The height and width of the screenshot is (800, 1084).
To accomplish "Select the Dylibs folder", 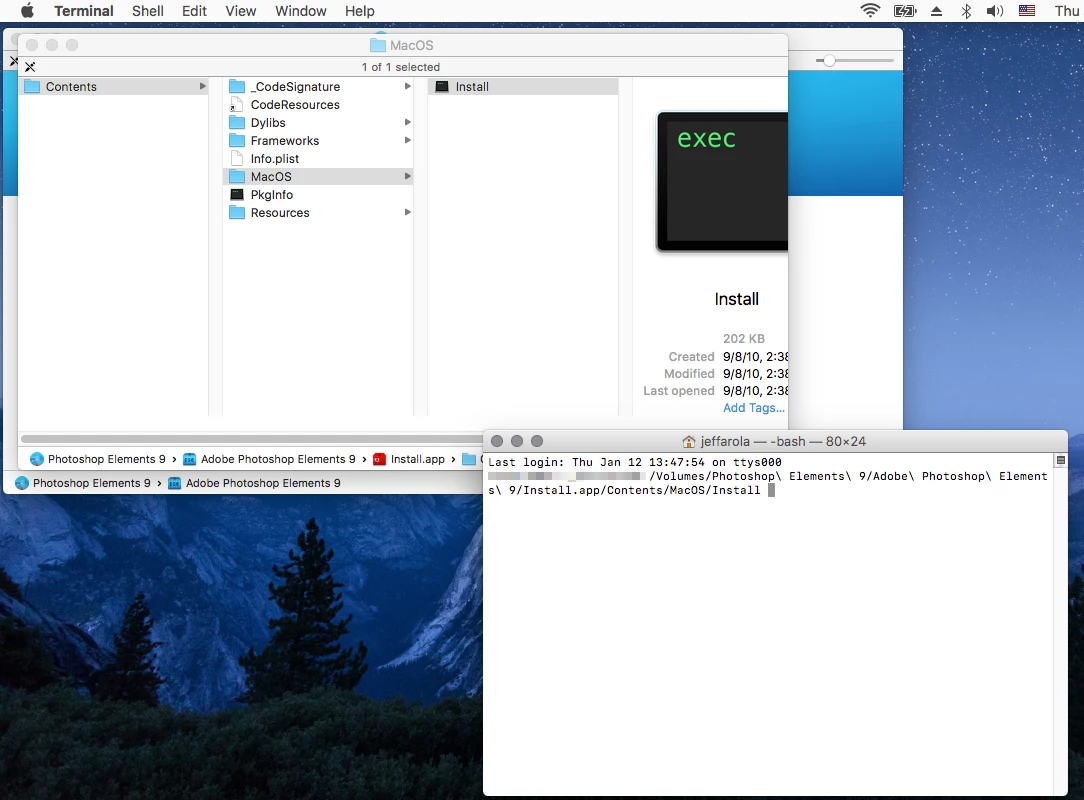I will (x=319, y=122).
